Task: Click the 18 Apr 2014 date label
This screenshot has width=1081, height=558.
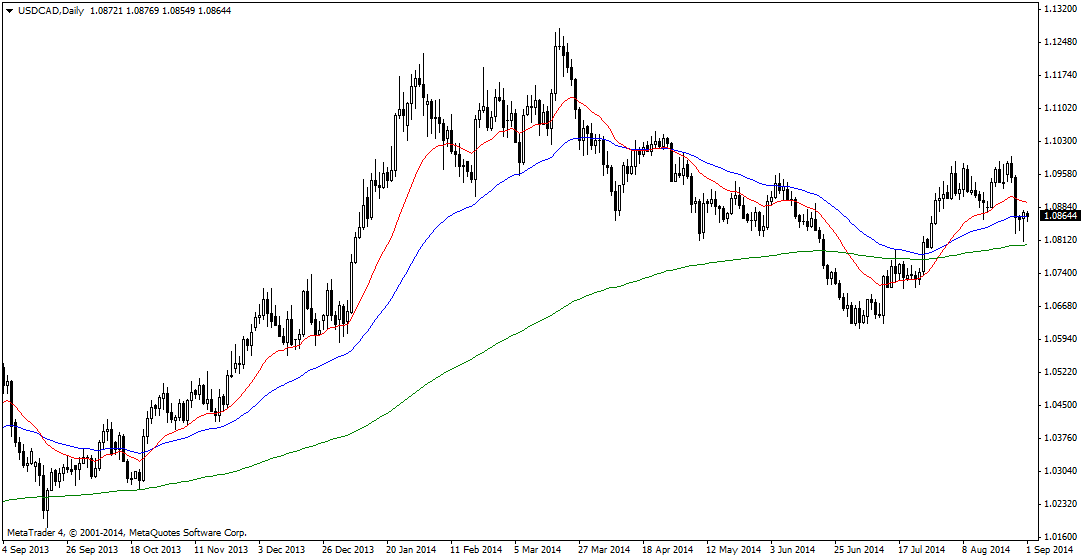Action: (668, 550)
